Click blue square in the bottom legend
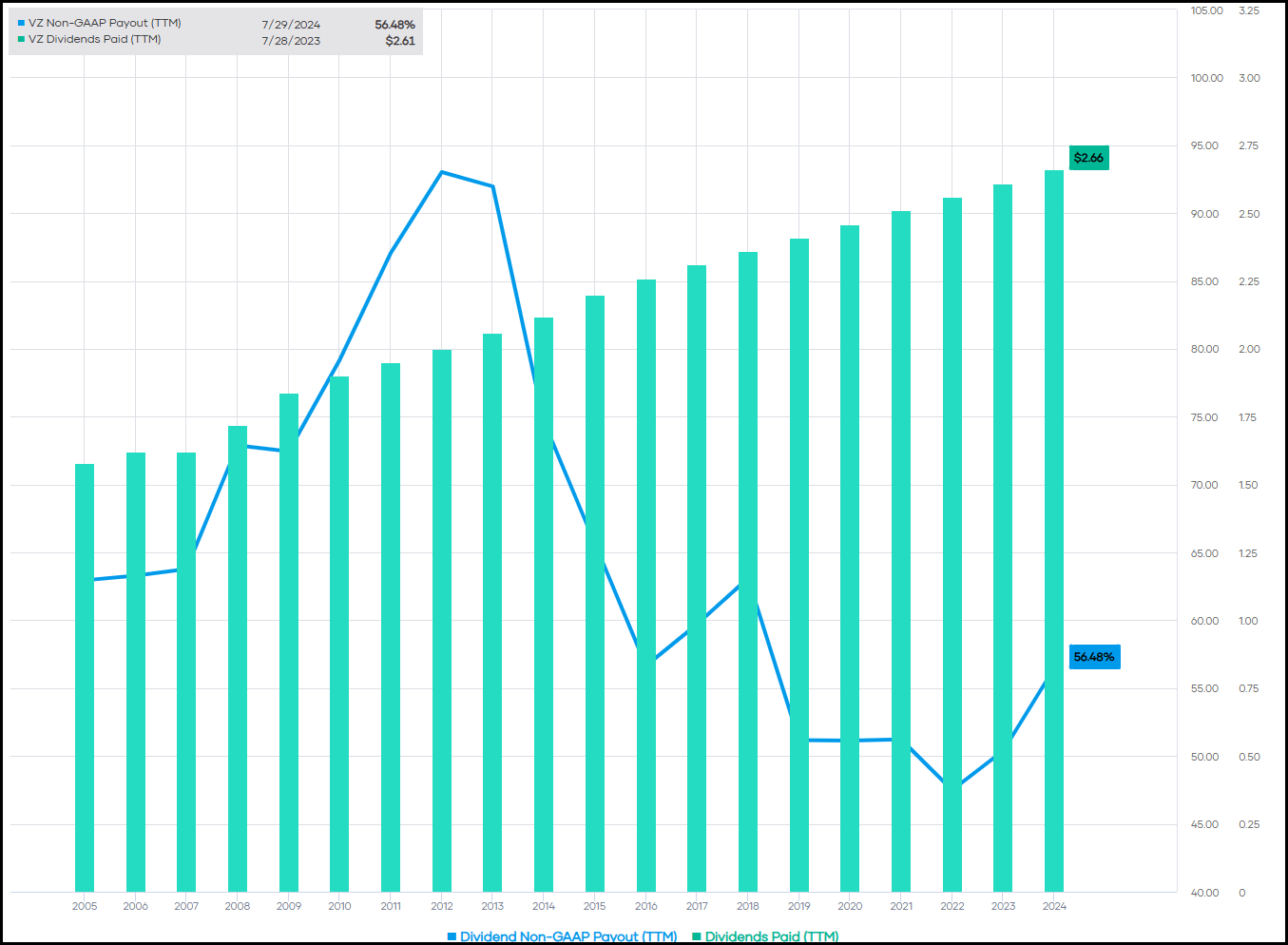The height and width of the screenshot is (945, 1288). (452, 936)
